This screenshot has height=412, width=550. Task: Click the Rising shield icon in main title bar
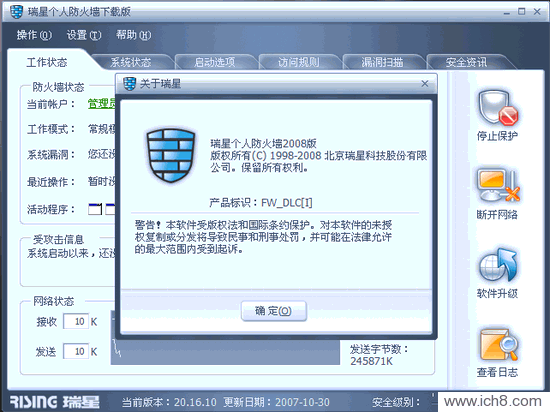point(16,12)
